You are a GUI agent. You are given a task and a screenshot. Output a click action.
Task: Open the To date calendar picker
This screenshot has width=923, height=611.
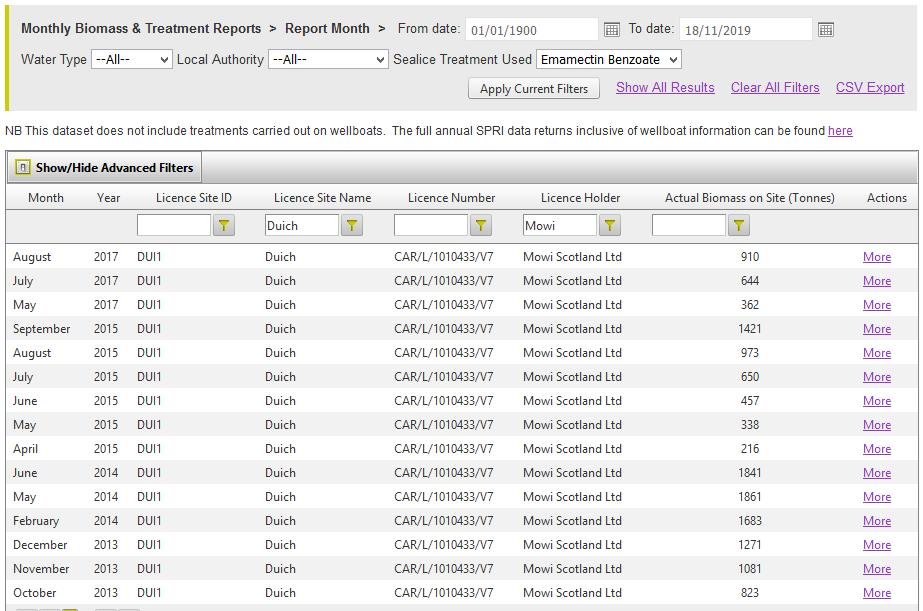825,30
